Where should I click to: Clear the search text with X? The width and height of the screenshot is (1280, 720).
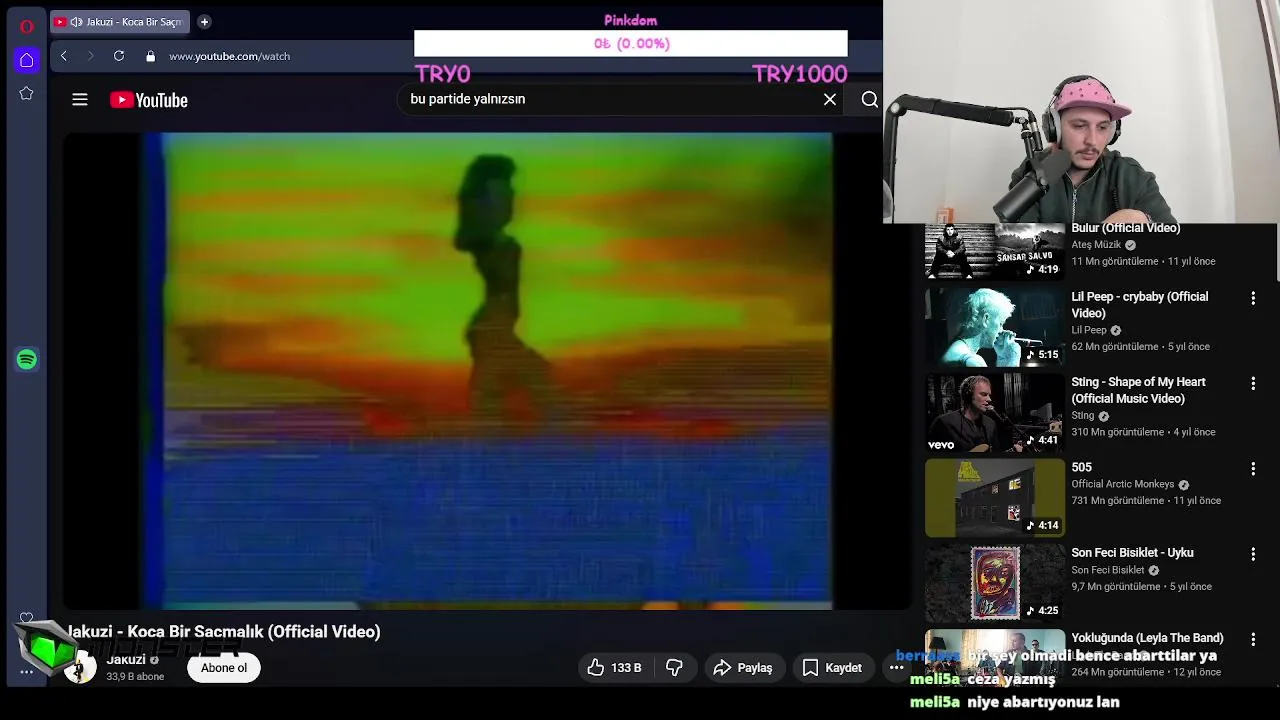coord(830,99)
